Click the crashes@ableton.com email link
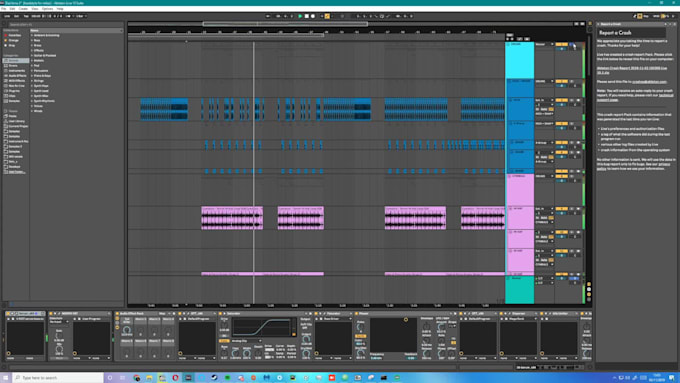This screenshot has width=680, height=383. (649, 82)
